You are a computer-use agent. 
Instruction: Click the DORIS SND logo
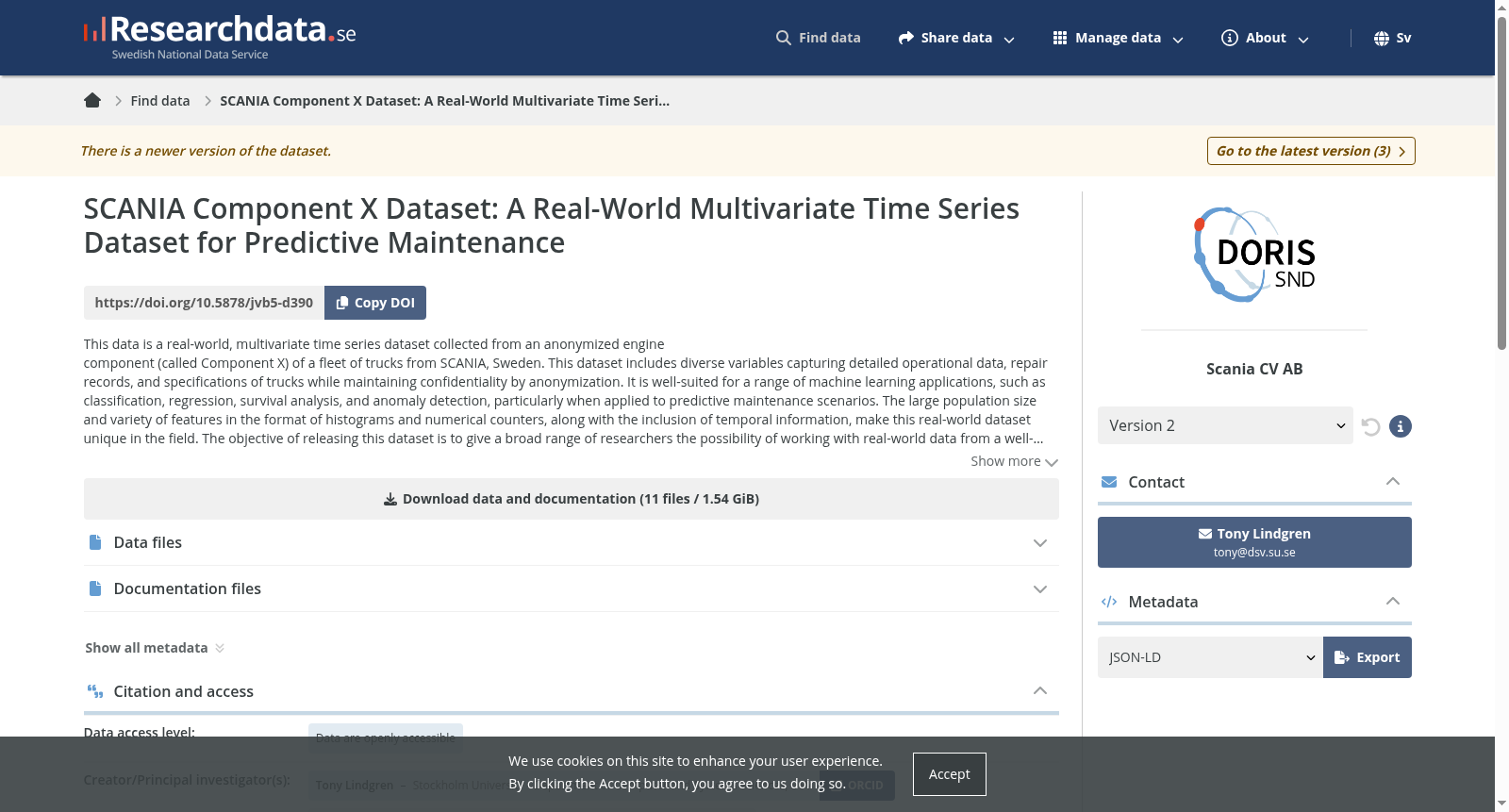click(1254, 255)
